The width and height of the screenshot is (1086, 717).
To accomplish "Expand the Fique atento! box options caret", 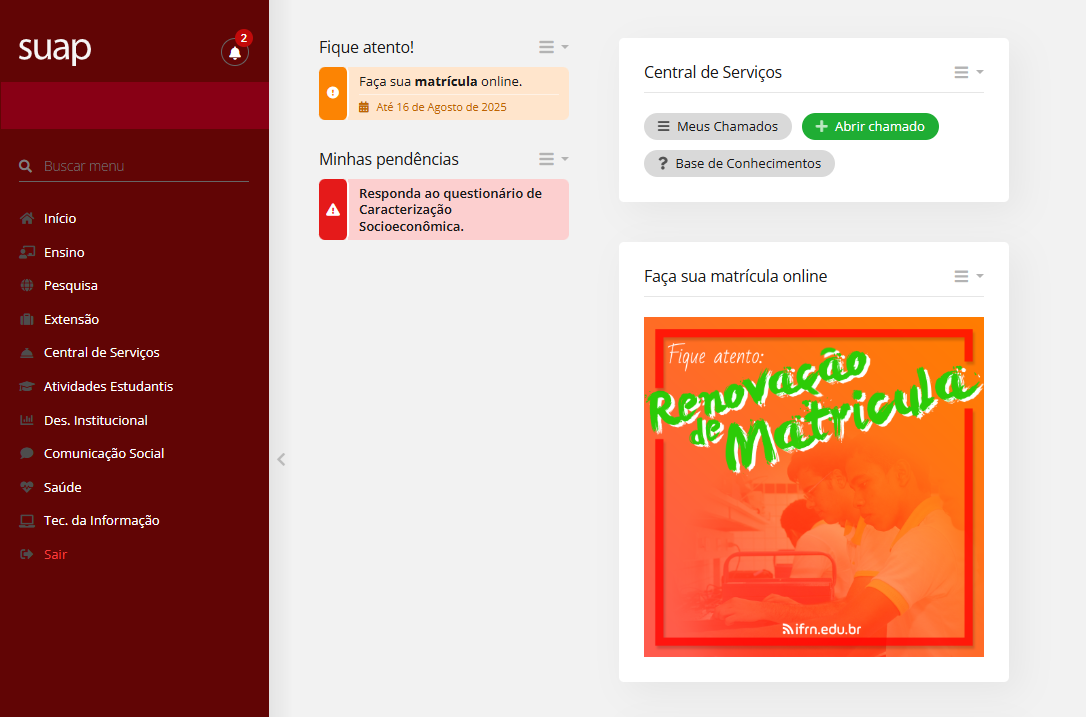I will click(x=565, y=47).
